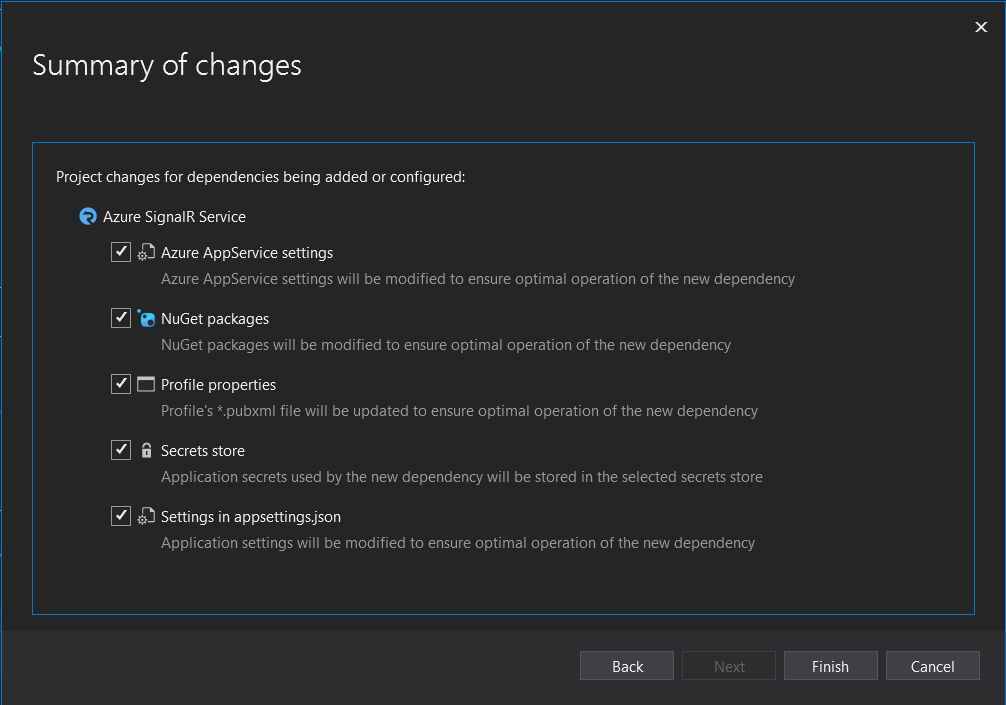This screenshot has height=705, width=1006.
Task: Uncheck the Azure AppService settings checkbox
Action: pos(121,252)
